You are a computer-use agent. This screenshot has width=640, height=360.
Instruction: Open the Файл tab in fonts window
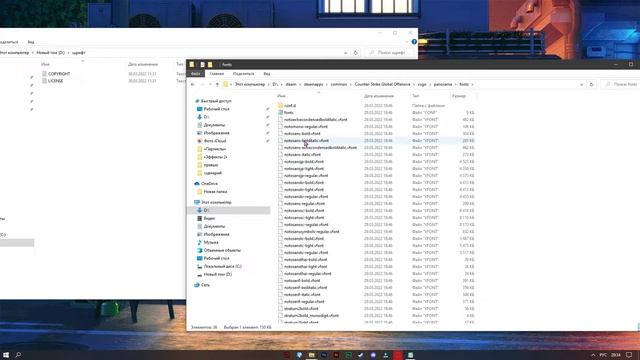click(196, 74)
